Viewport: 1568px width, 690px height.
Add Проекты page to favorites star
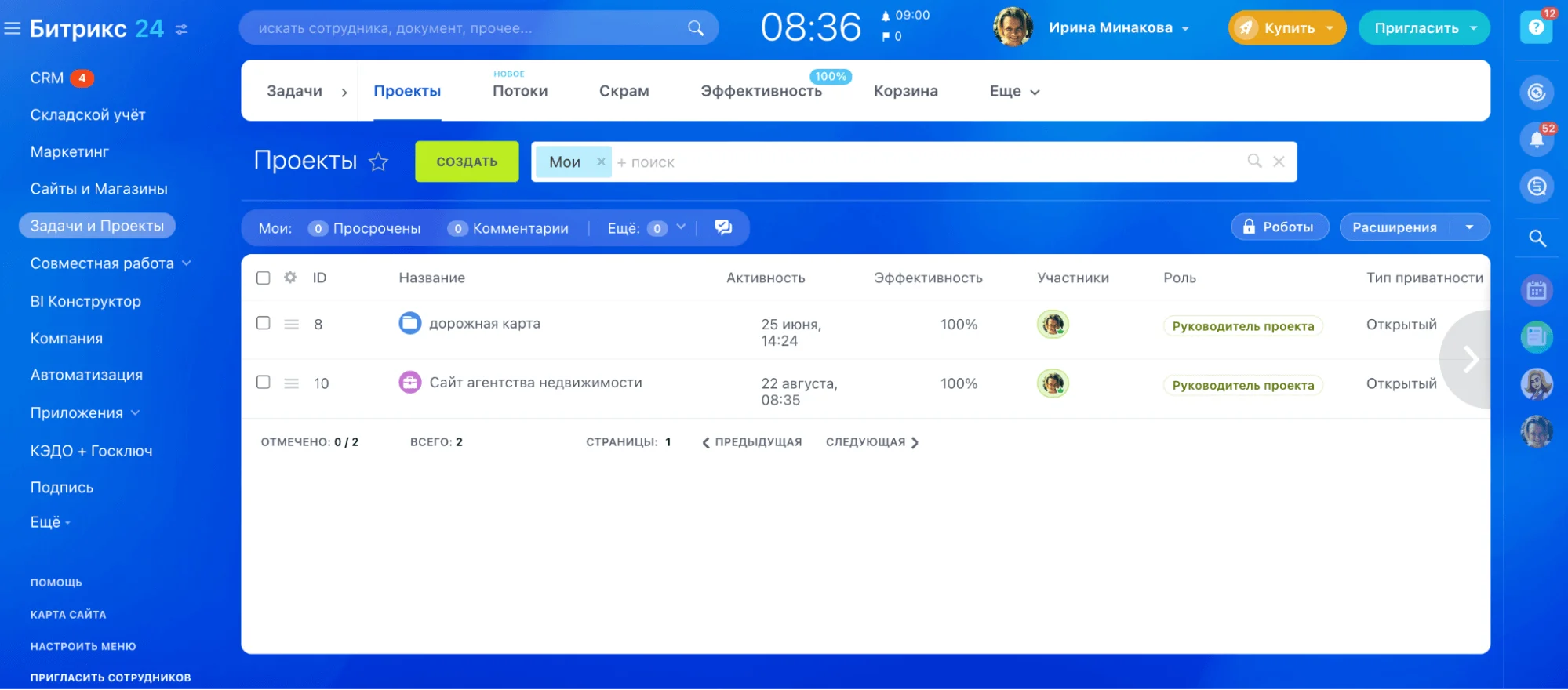[379, 162]
